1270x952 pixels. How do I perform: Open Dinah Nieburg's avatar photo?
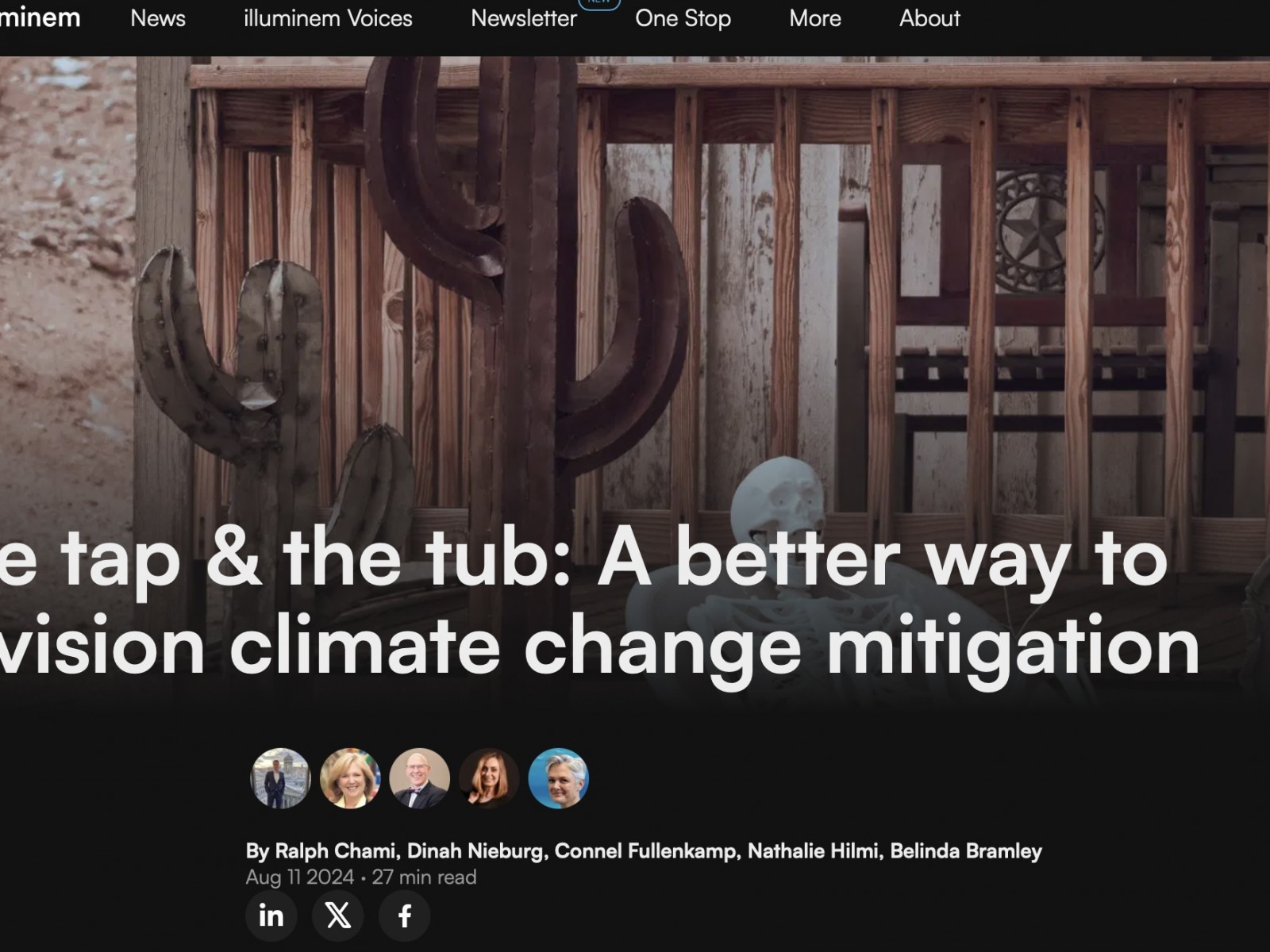tap(350, 778)
